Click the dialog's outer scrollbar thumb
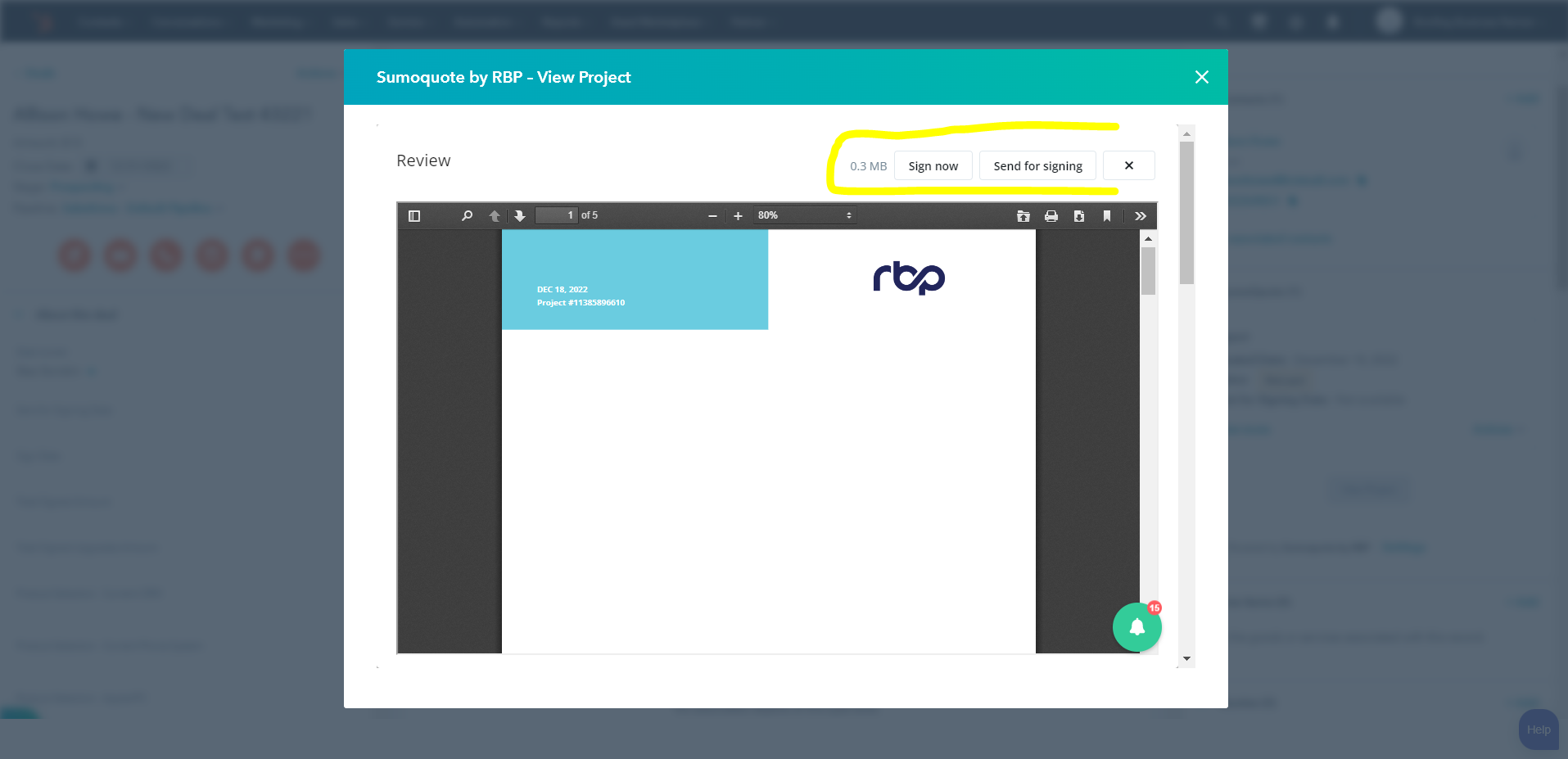The image size is (1568, 759). tap(1186, 213)
